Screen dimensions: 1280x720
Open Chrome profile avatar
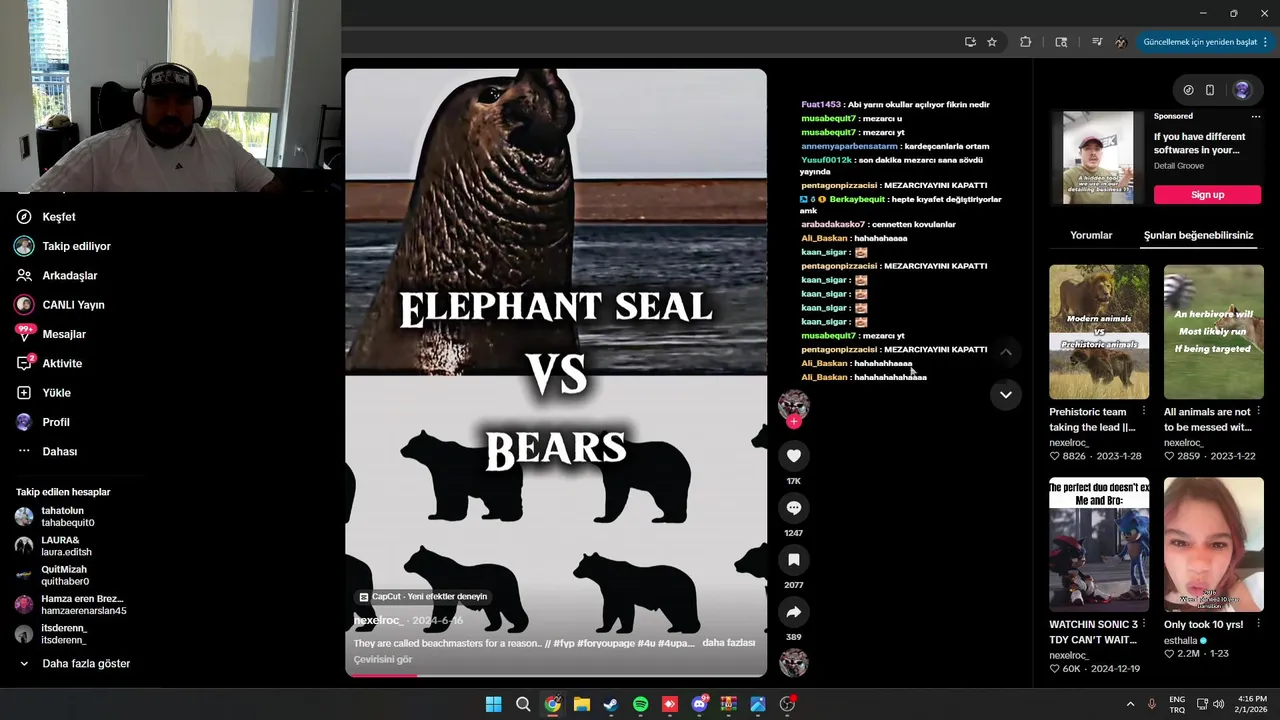(x=1121, y=42)
